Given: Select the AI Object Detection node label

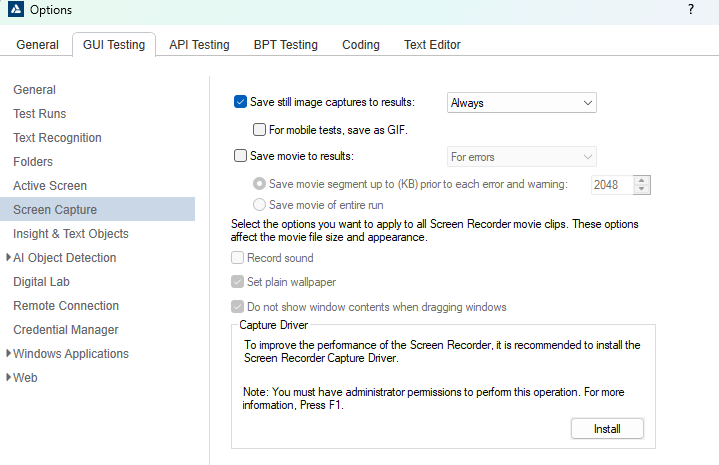Looking at the screenshot, I should click(x=65, y=258).
